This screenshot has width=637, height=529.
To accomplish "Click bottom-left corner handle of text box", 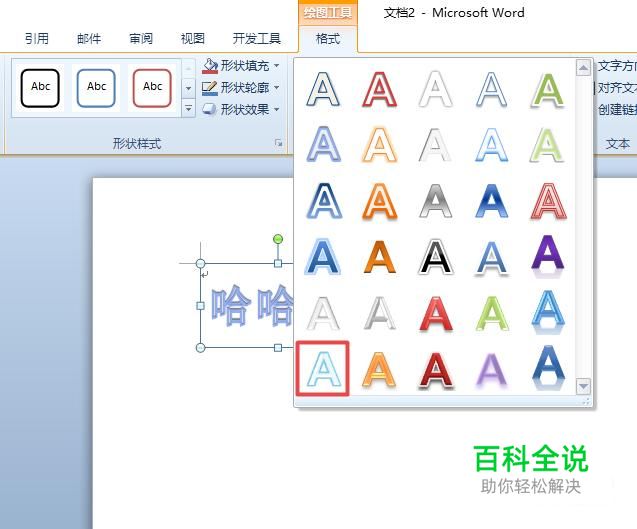I will pyautogui.click(x=200, y=348).
